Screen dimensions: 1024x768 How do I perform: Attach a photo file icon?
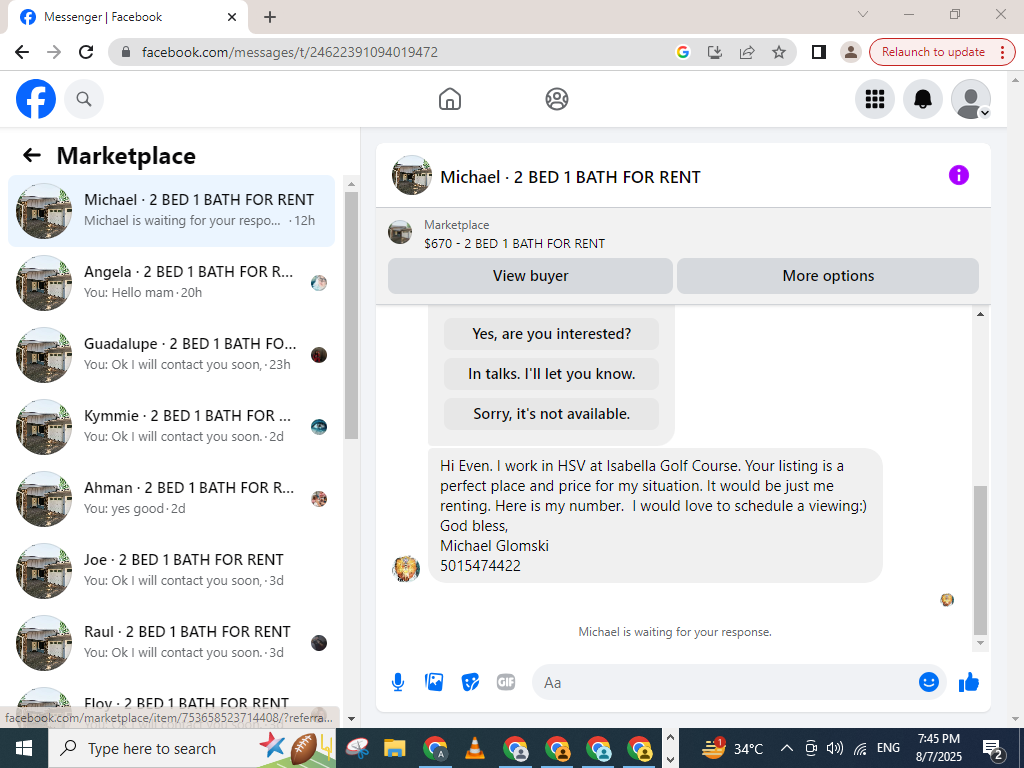click(x=434, y=682)
